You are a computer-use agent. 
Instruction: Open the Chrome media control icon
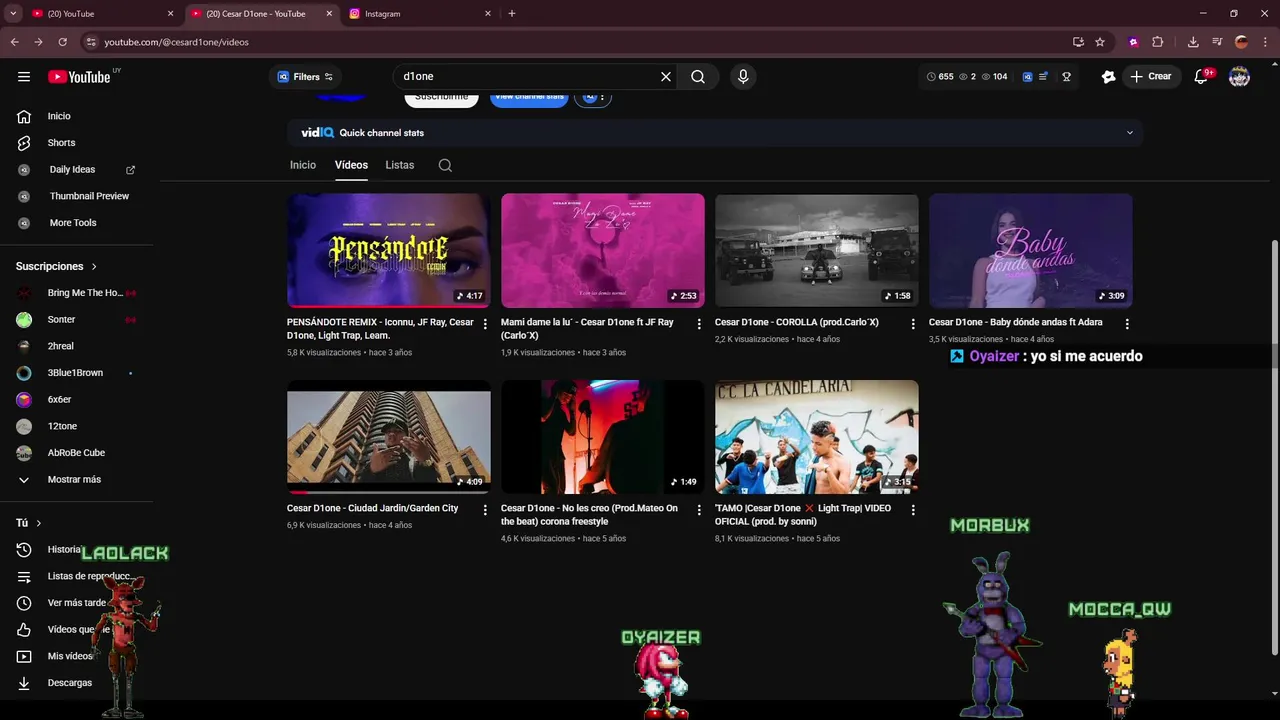click(1217, 42)
